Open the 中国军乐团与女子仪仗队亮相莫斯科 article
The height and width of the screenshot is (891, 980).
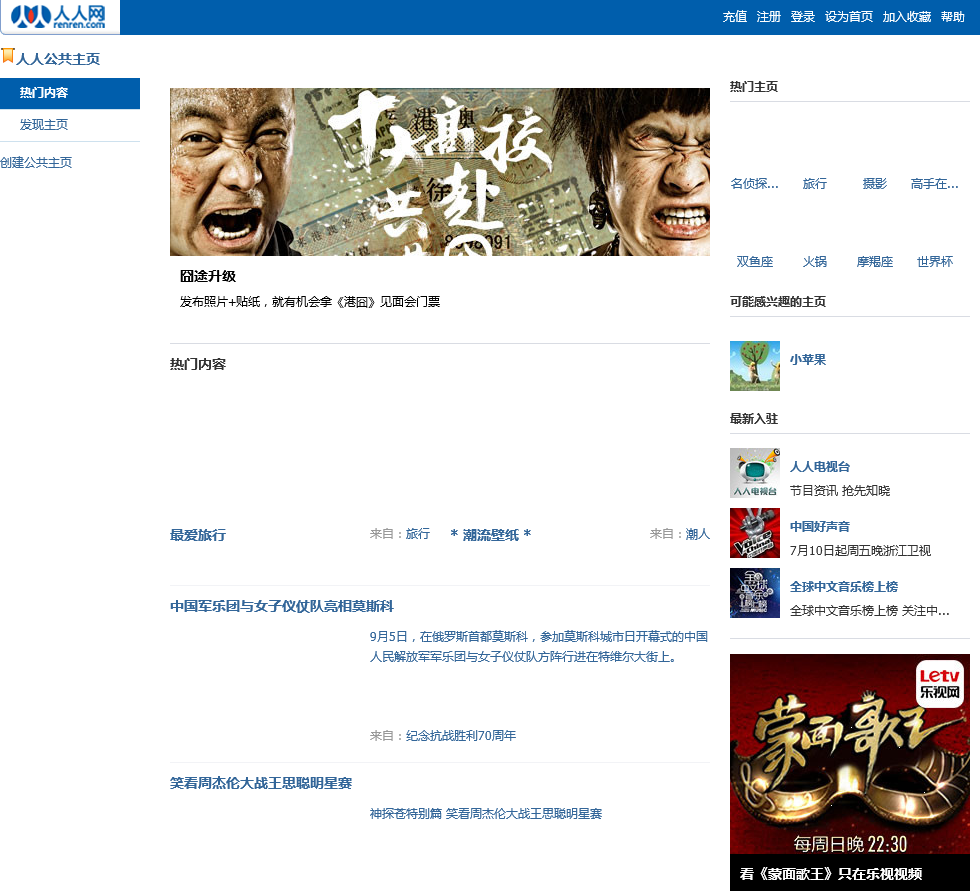[281, 606]
